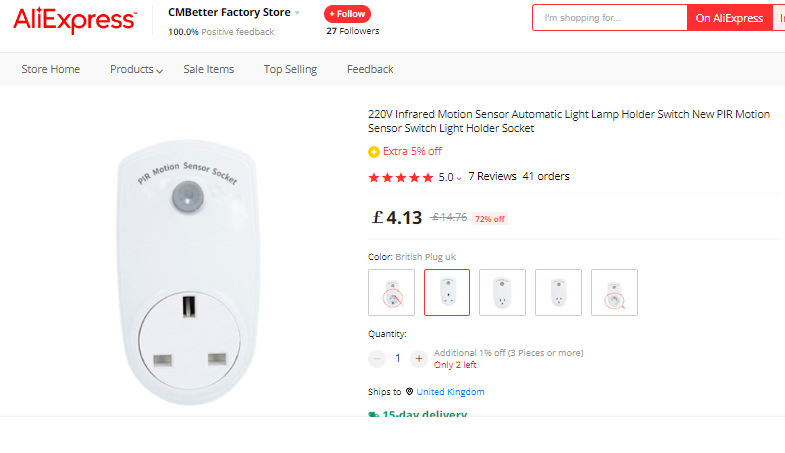Click the five-star rating icons

(x=400, y=177)
